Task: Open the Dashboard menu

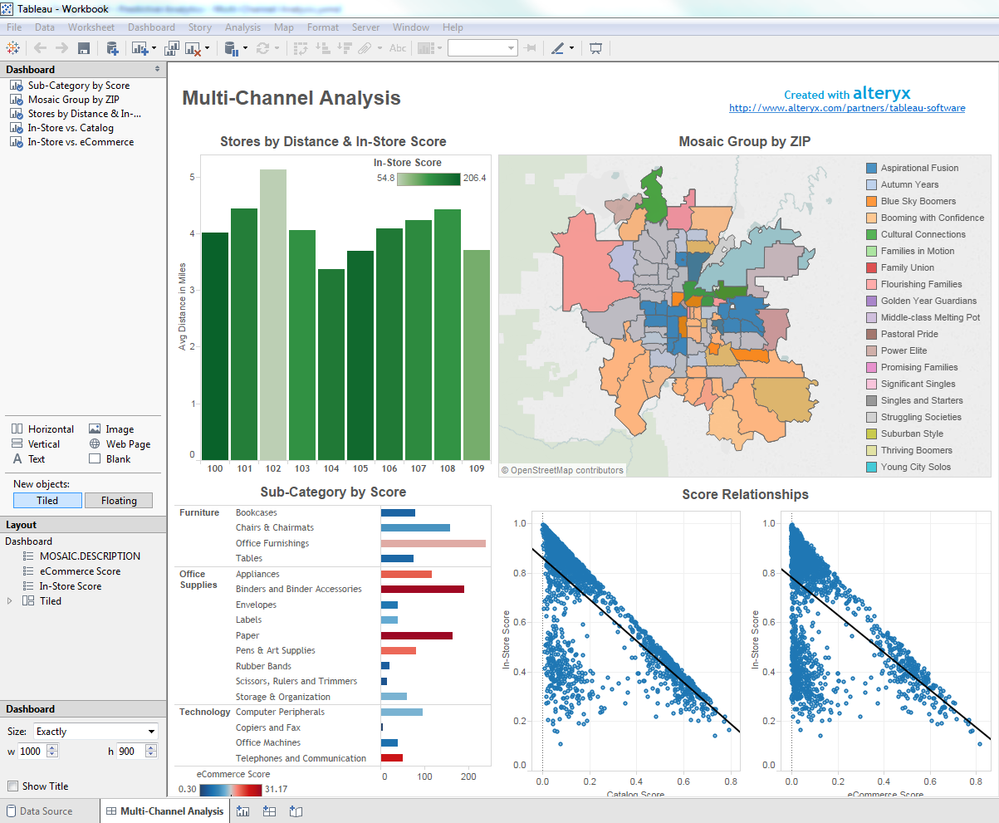Action: click(x=150, y=27)
